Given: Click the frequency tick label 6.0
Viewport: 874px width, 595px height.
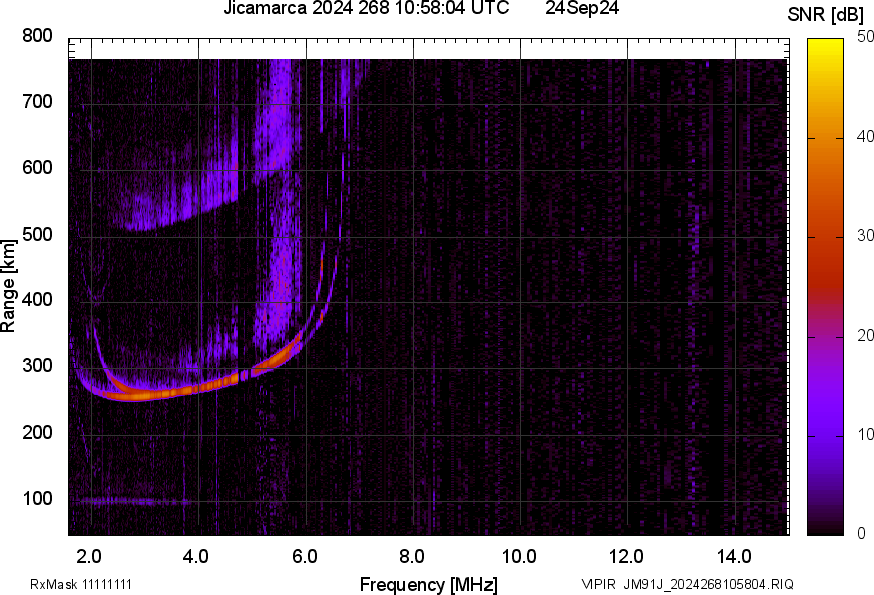Looking at the screenshot, I should pyautogui.click(x=304, y=557).
